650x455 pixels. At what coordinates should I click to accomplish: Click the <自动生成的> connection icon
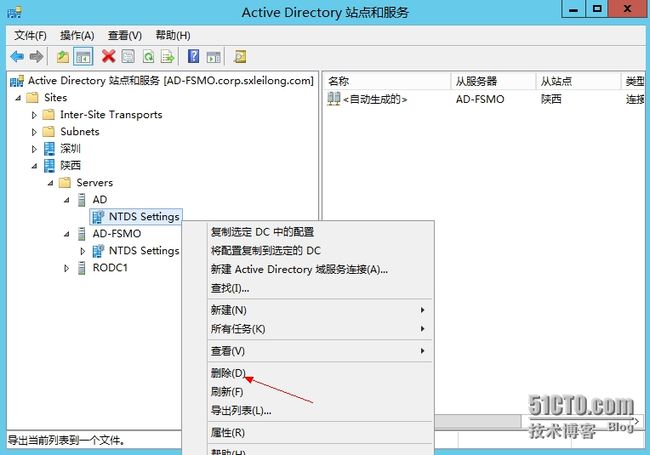click(x=333, y=99)
